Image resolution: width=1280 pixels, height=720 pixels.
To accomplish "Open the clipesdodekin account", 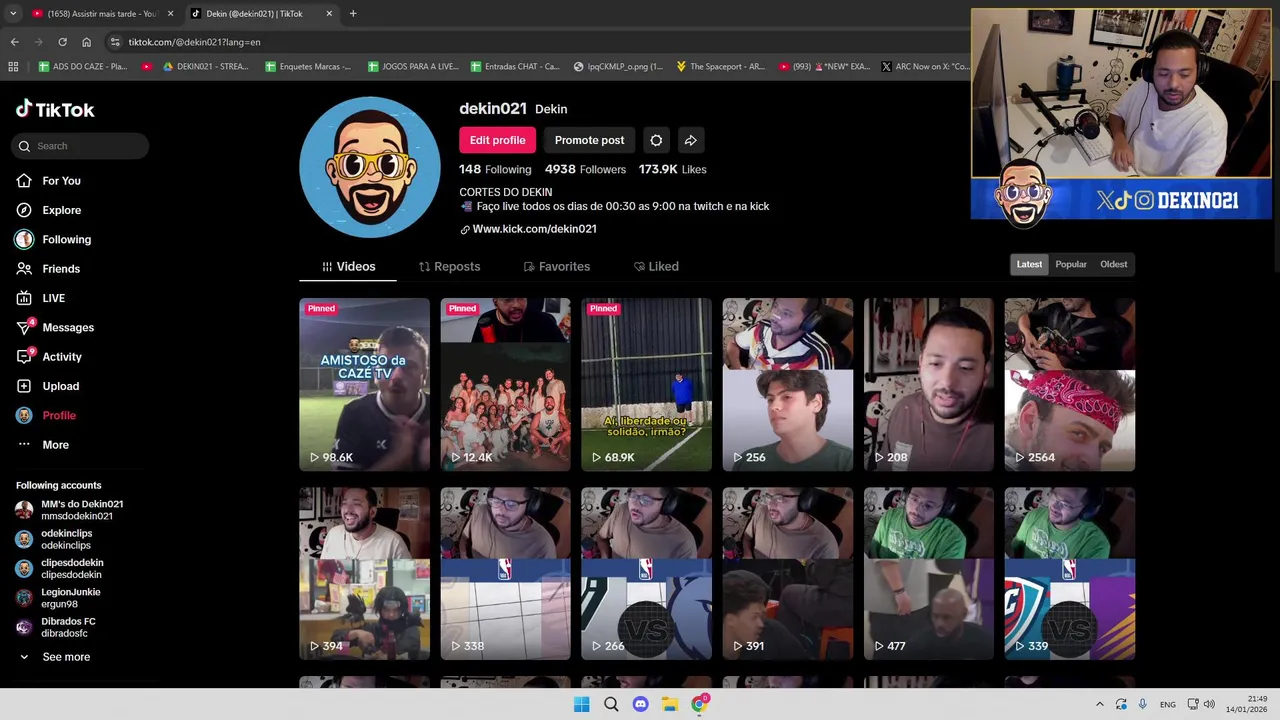I will (60, 568).
